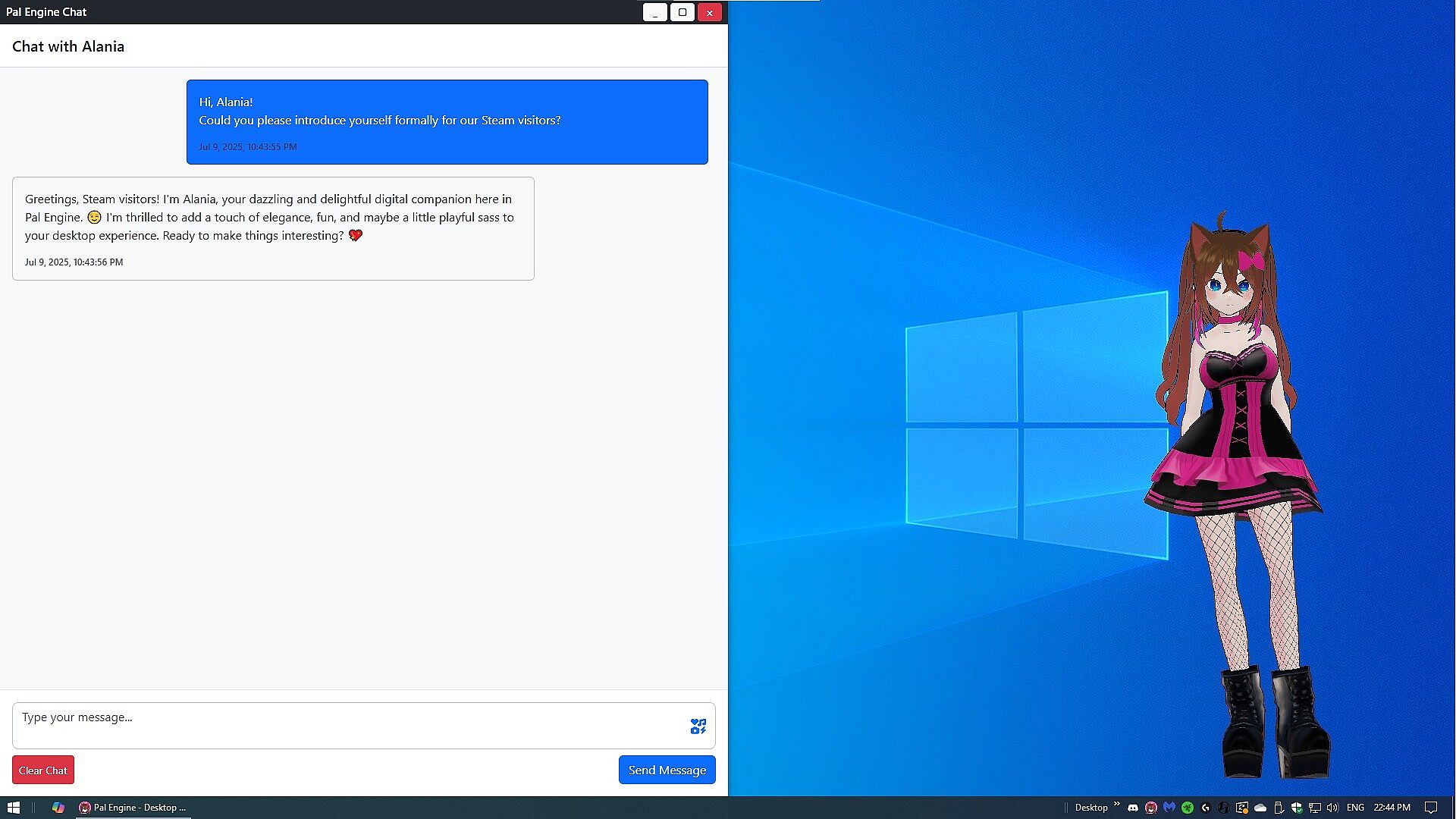Expand the Desktop toolbar chevron in taskbar
1456x819 pixels.
pos(1116,804)
